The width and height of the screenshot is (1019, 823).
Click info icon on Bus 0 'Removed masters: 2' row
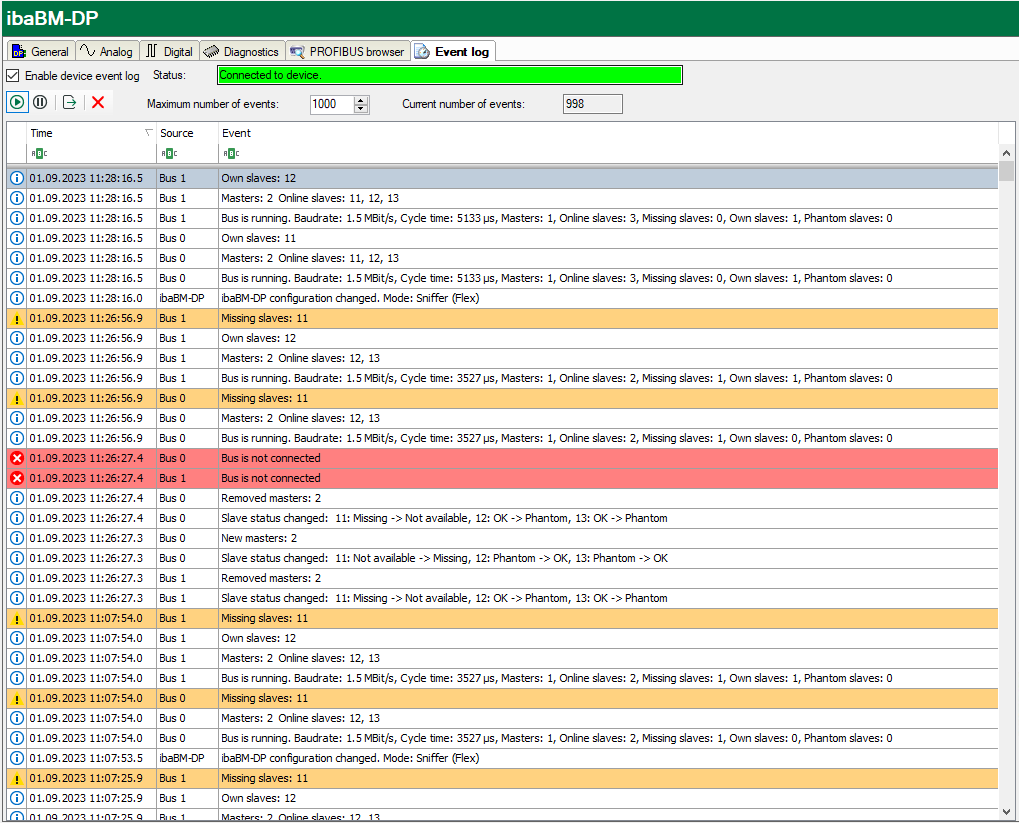tap(17, 499)
